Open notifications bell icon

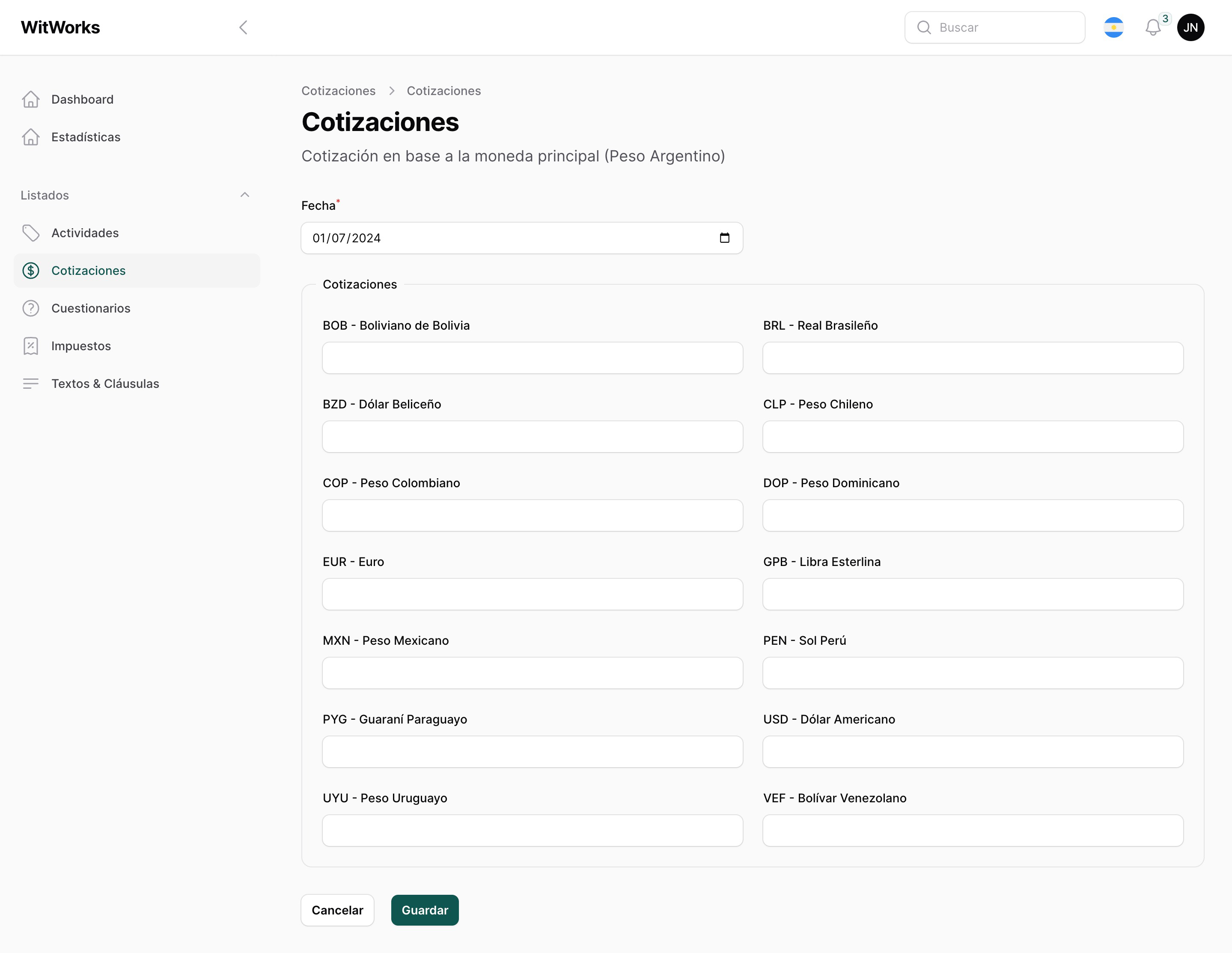(1152, 28)
